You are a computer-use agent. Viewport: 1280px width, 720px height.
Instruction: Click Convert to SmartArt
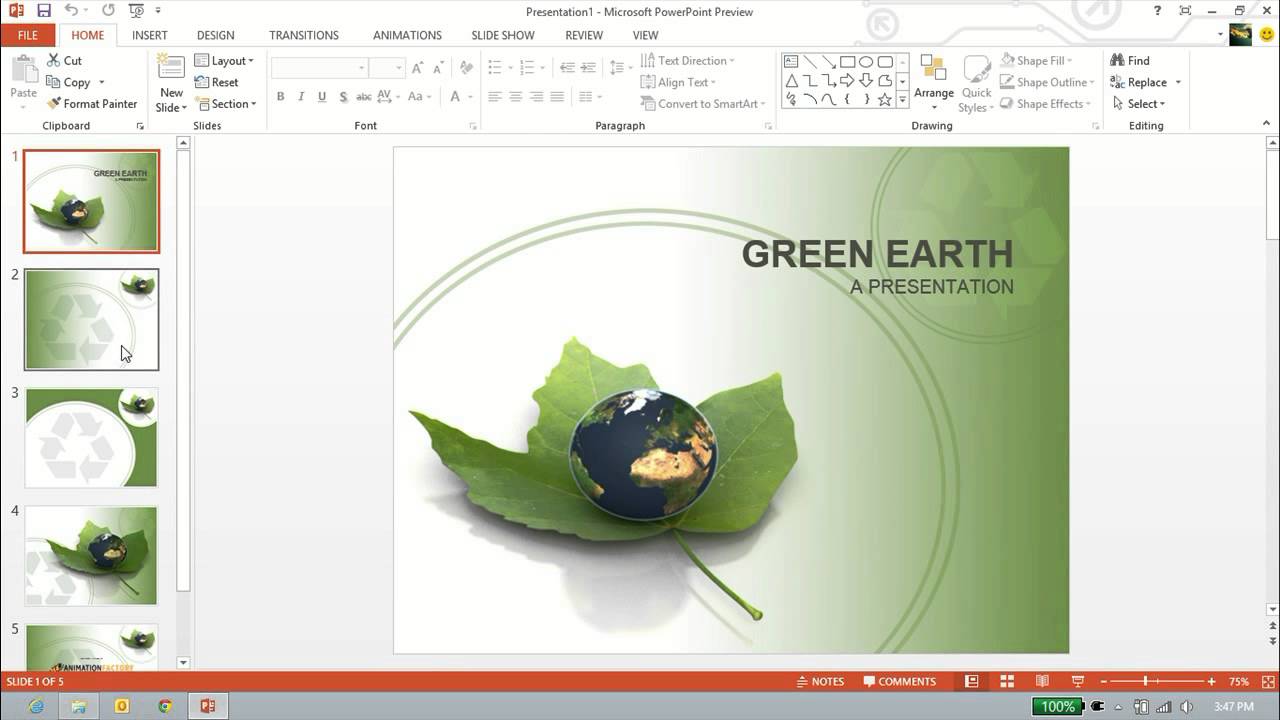coord(702,104)
